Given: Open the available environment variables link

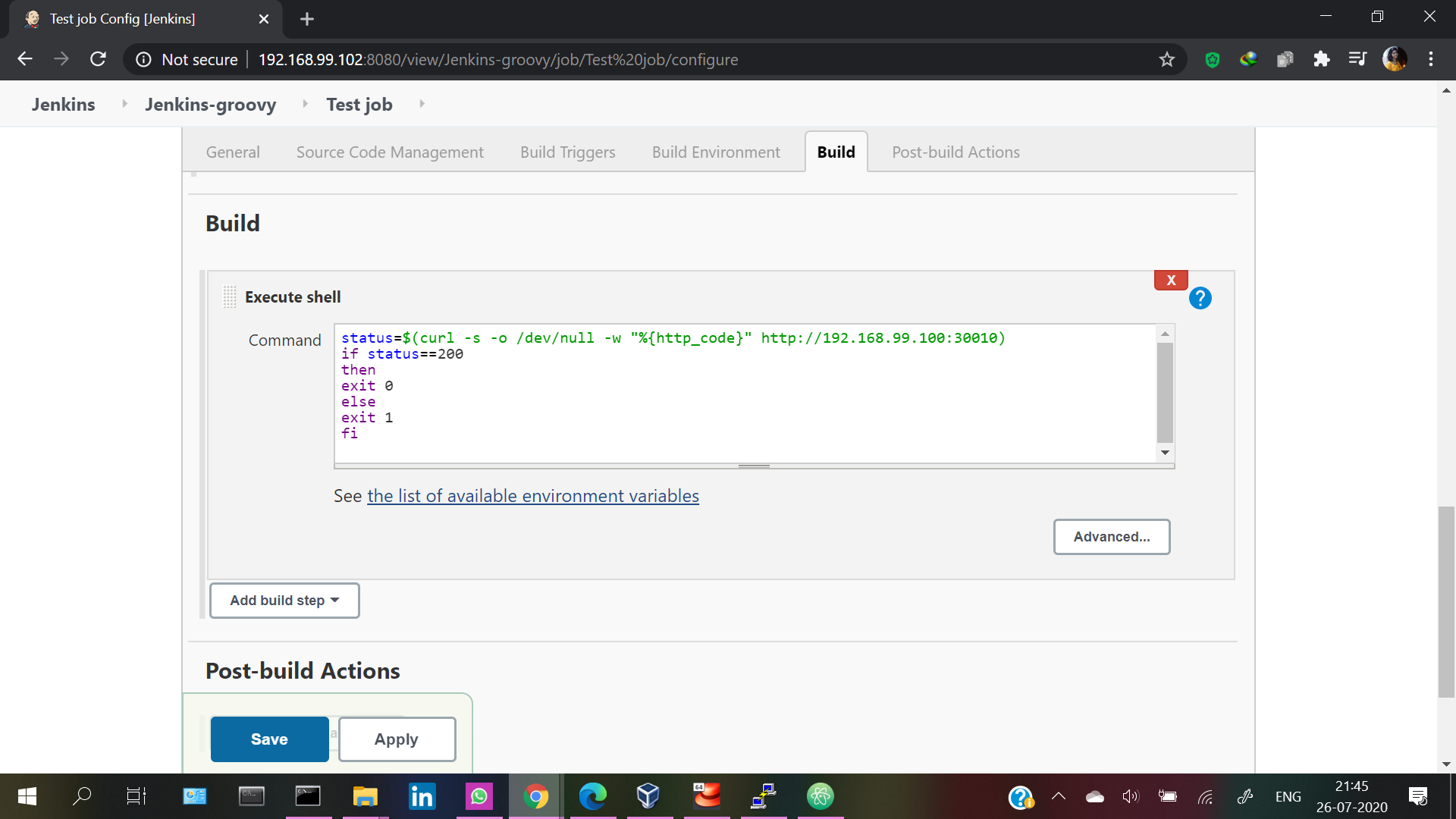Looking at the screenshot, I should point(532,496).
